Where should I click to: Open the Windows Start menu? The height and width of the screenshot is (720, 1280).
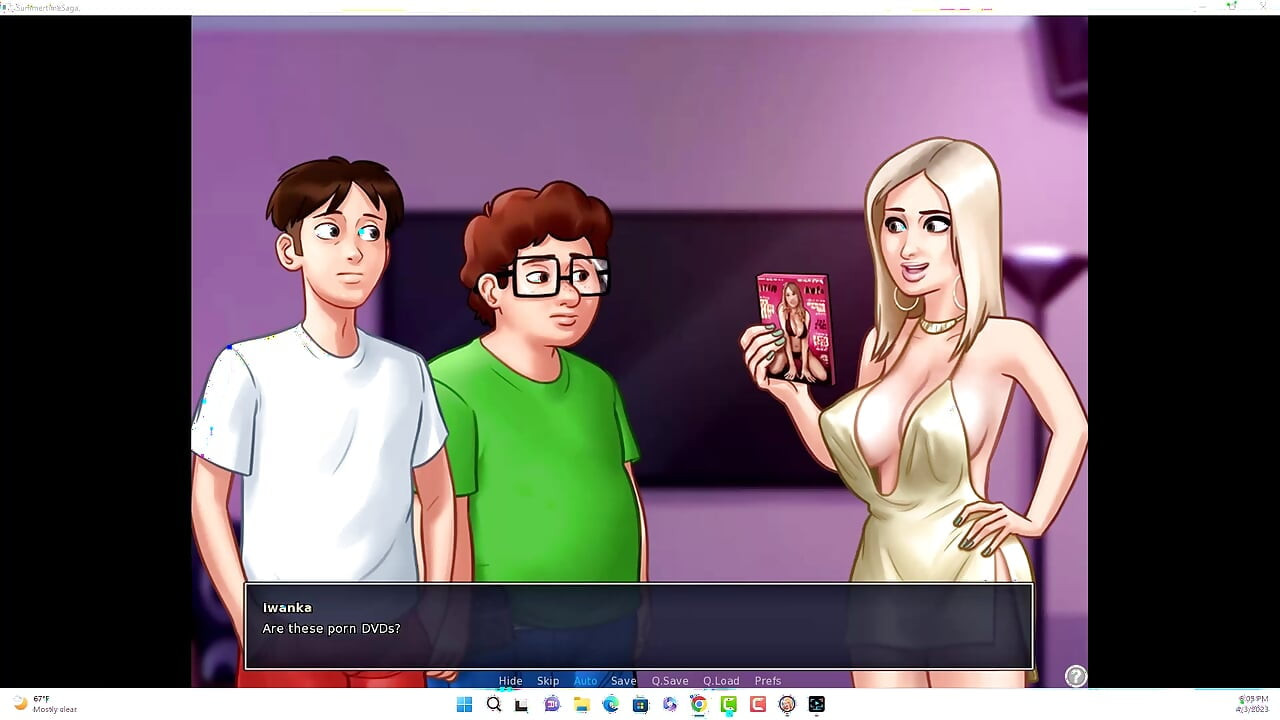tap(464, 705)
